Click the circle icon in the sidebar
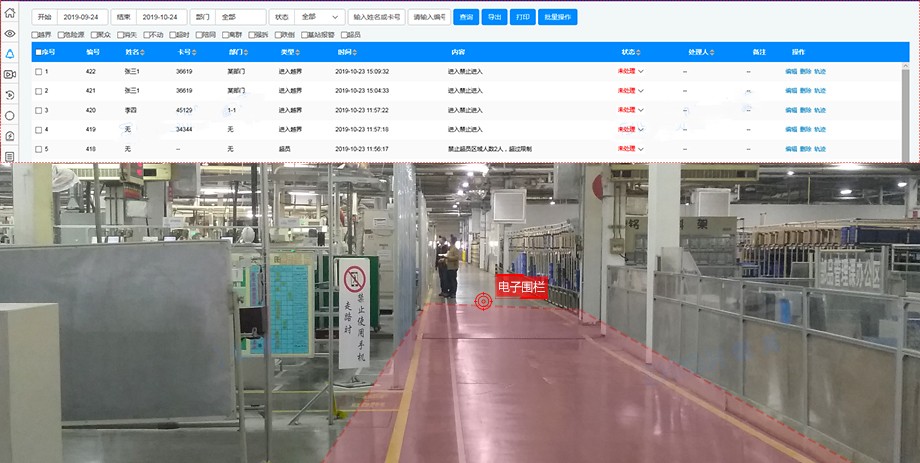The width and height of the screenshot is (920, 463). coord(10,115)
